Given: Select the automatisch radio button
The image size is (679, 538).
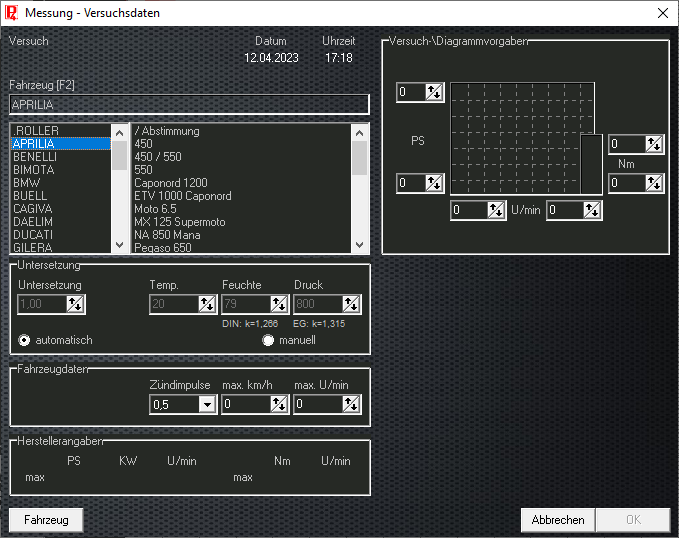Looking at the screenshot, I should tap(25, 340).
